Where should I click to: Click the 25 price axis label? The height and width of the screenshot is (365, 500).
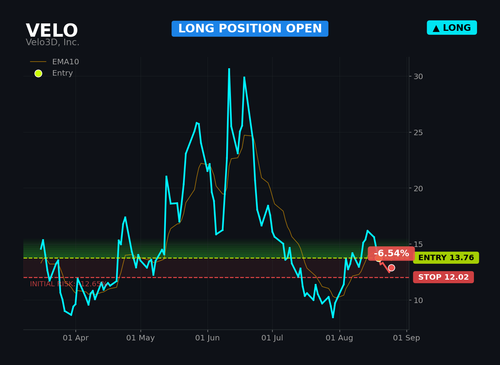point(418,132)
